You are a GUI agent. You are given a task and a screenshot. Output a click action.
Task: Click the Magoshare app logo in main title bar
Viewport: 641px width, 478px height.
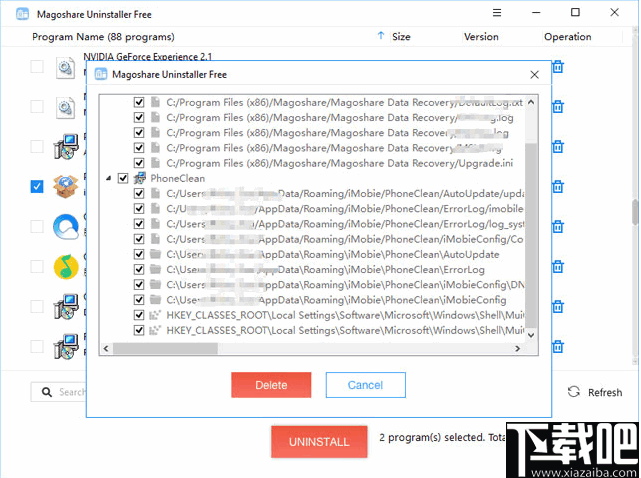[x=22, y=14]
